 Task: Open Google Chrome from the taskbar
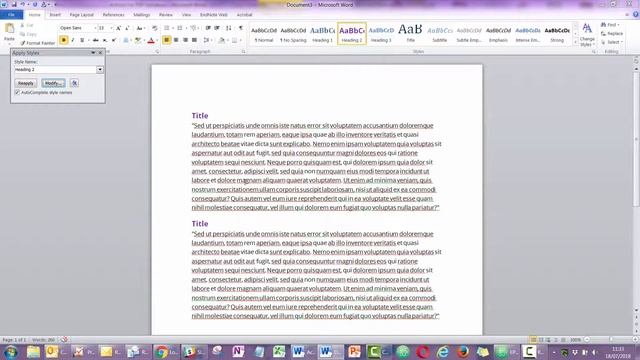[162, 351]
